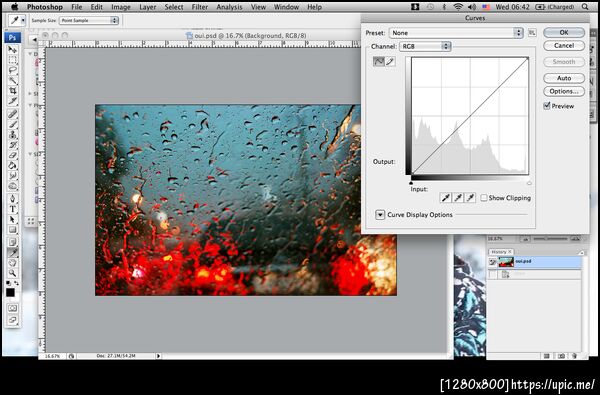Toggle history brush source for oui.psd
This screenshot has height=395, width=600.
tap(493, 262)
